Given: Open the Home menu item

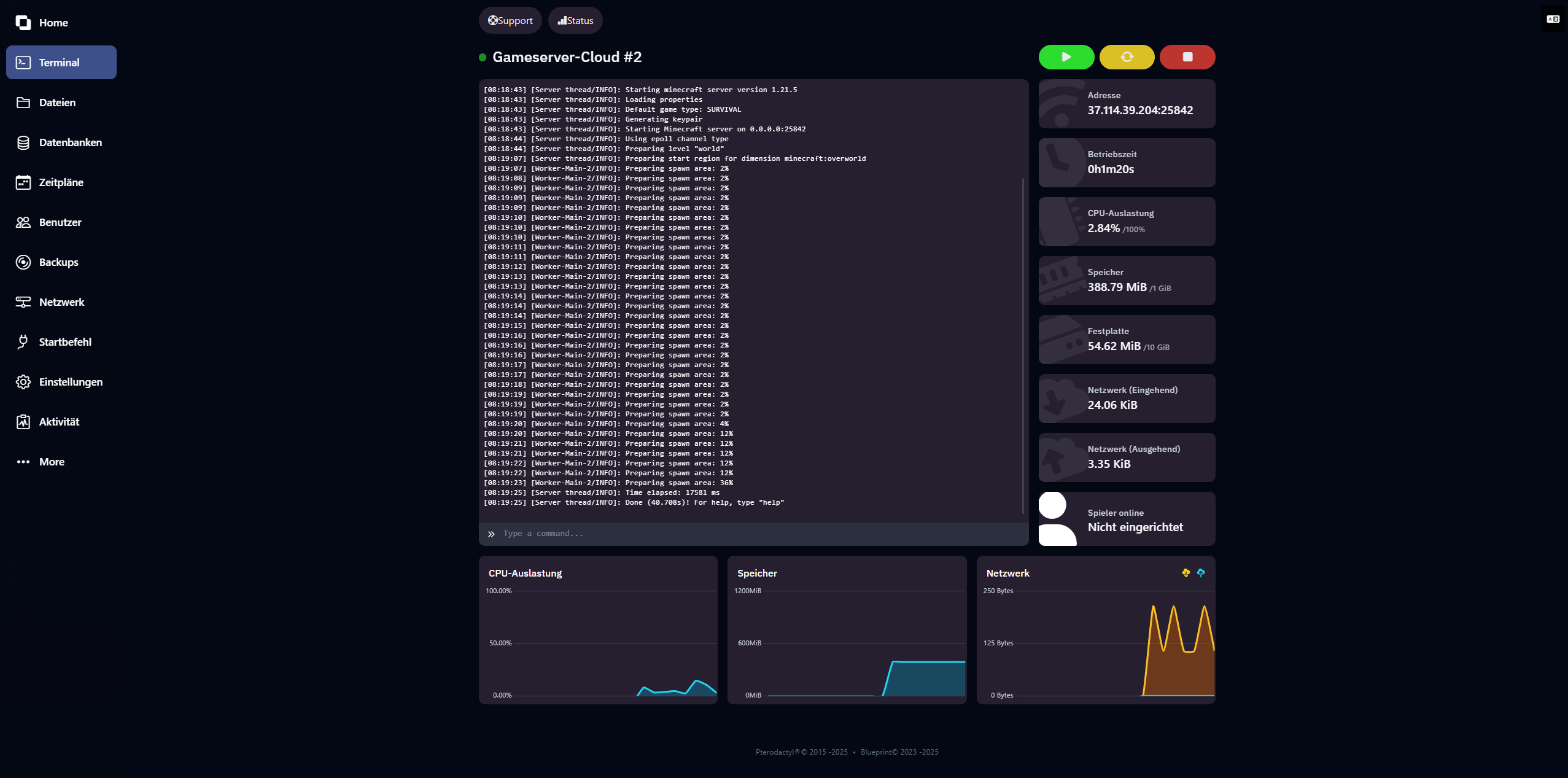Looking at the screenshot, I should point(53,23).
